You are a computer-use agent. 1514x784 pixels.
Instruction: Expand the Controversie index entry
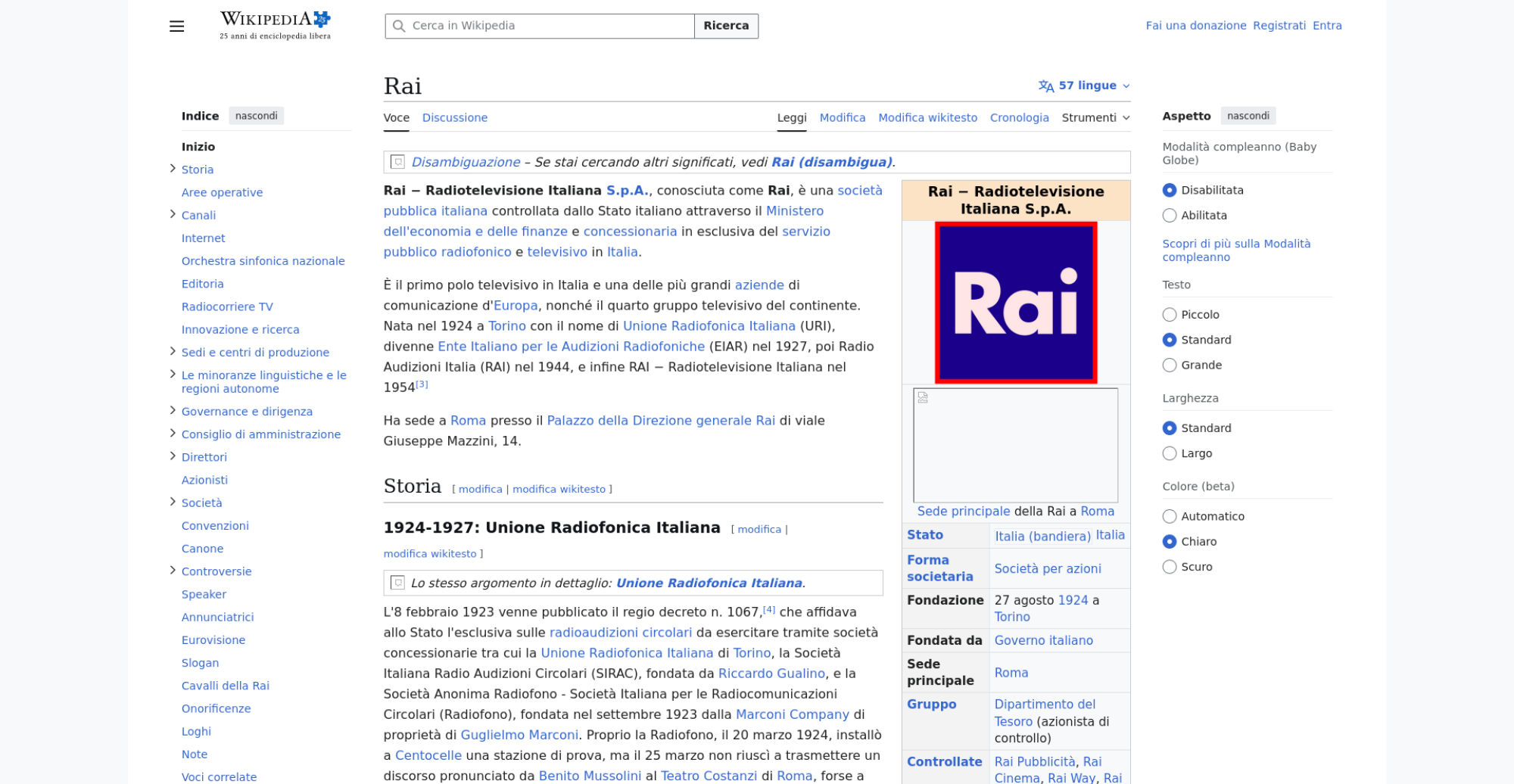pos(173,571)
